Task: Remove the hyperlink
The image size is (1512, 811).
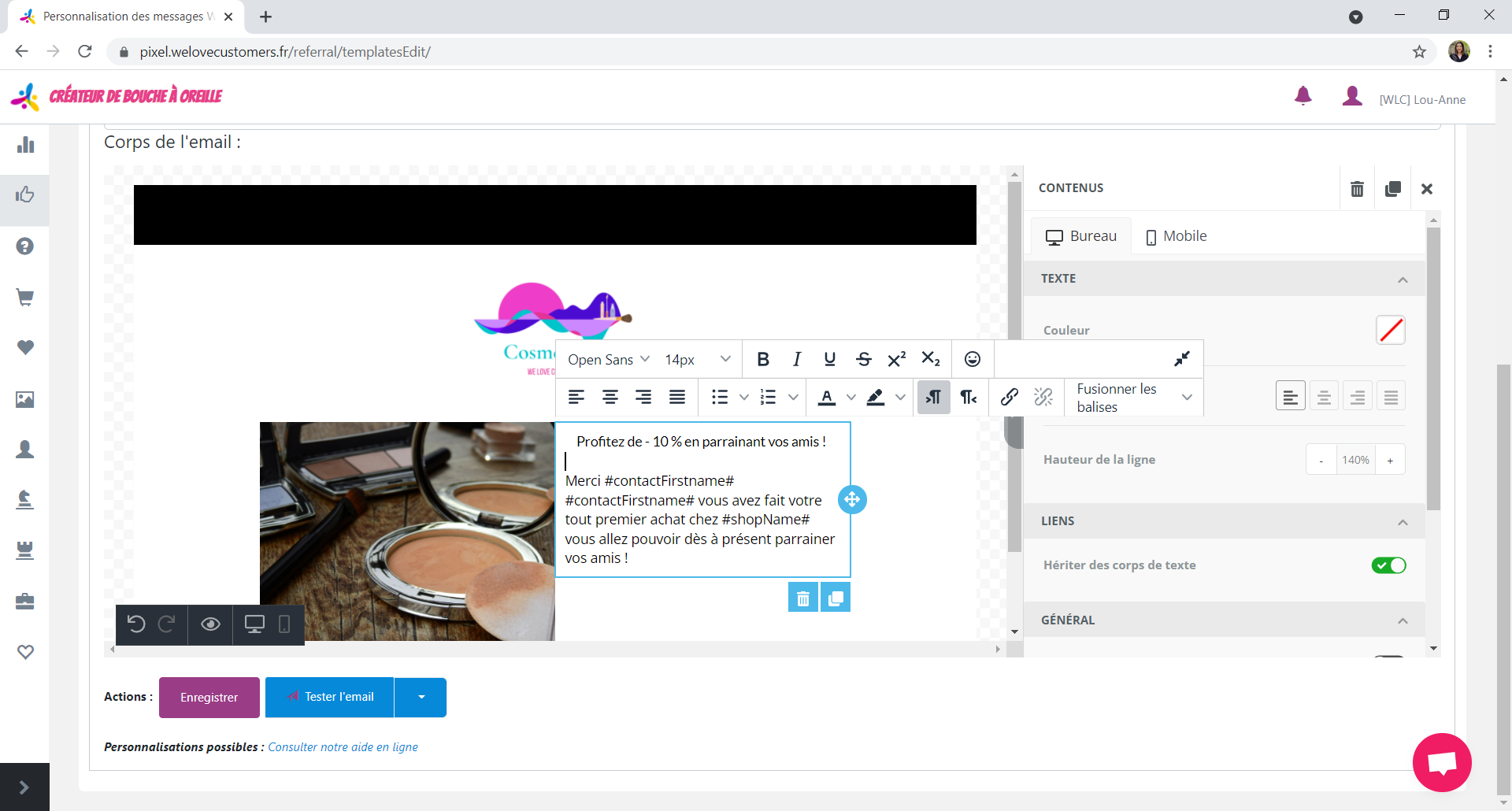Action: [x=1043, y=397]
